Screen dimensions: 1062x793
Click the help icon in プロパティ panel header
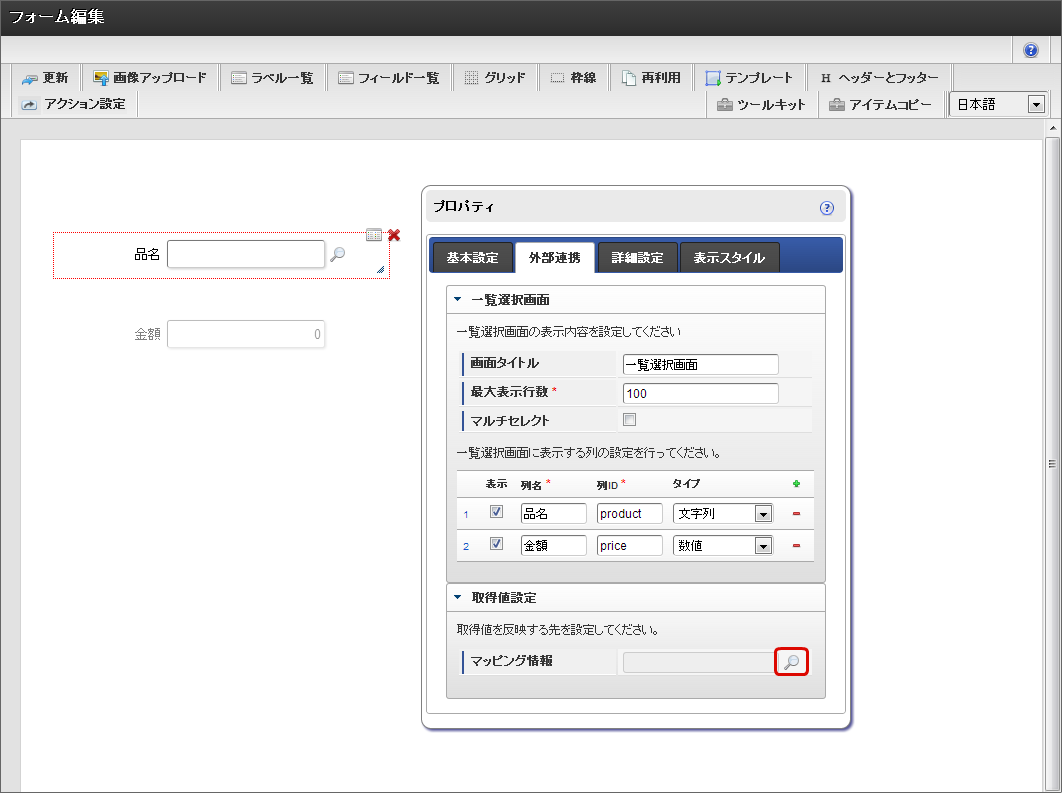click(826, 208)
